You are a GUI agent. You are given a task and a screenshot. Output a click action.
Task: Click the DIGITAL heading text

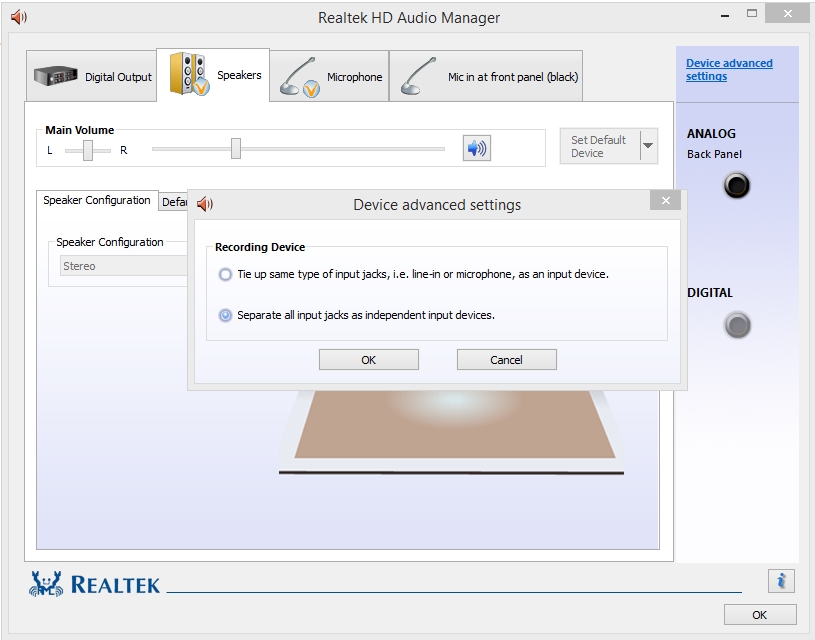tap(710, 293)
